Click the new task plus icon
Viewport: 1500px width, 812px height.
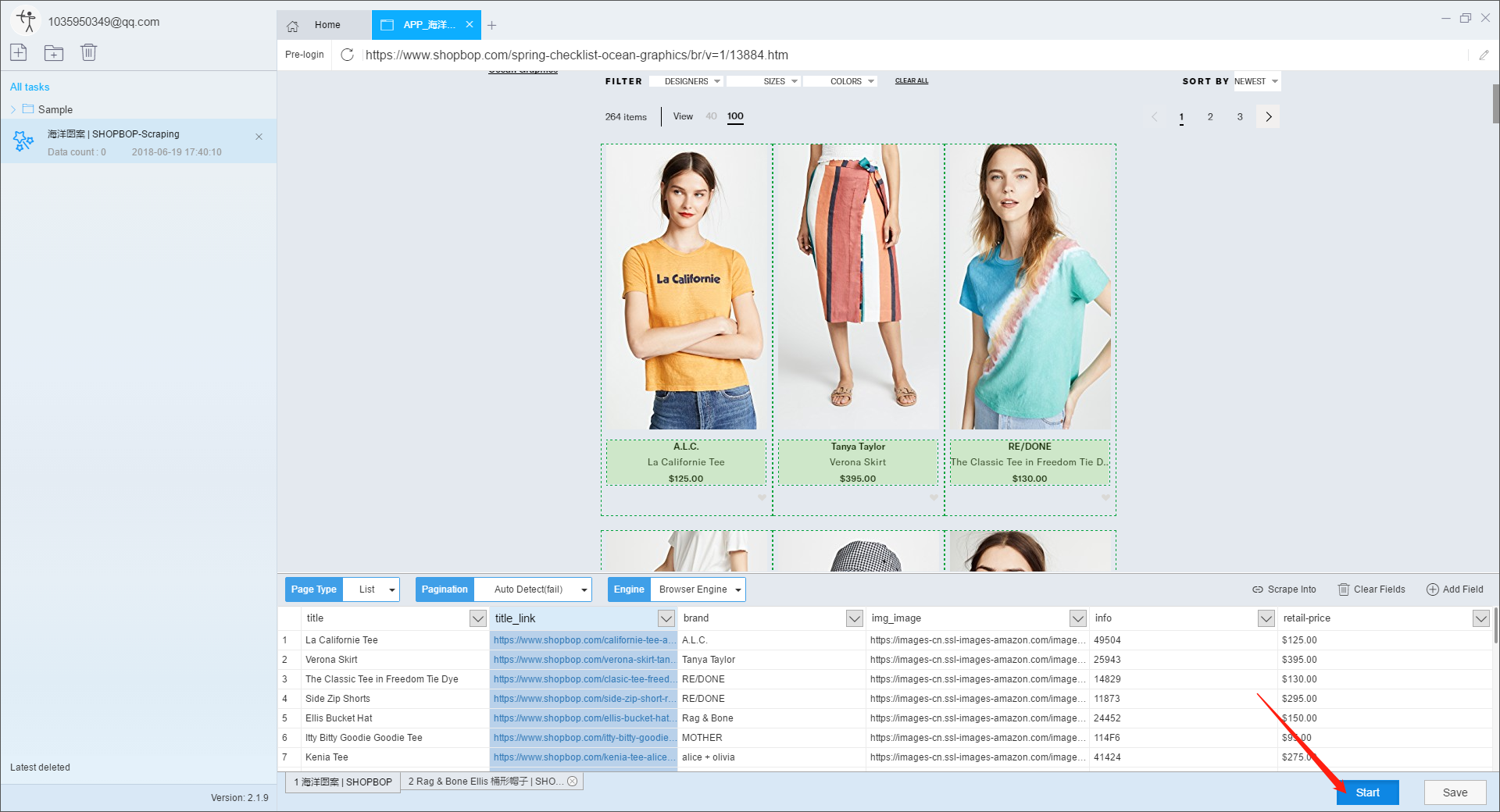click(19, 52)
